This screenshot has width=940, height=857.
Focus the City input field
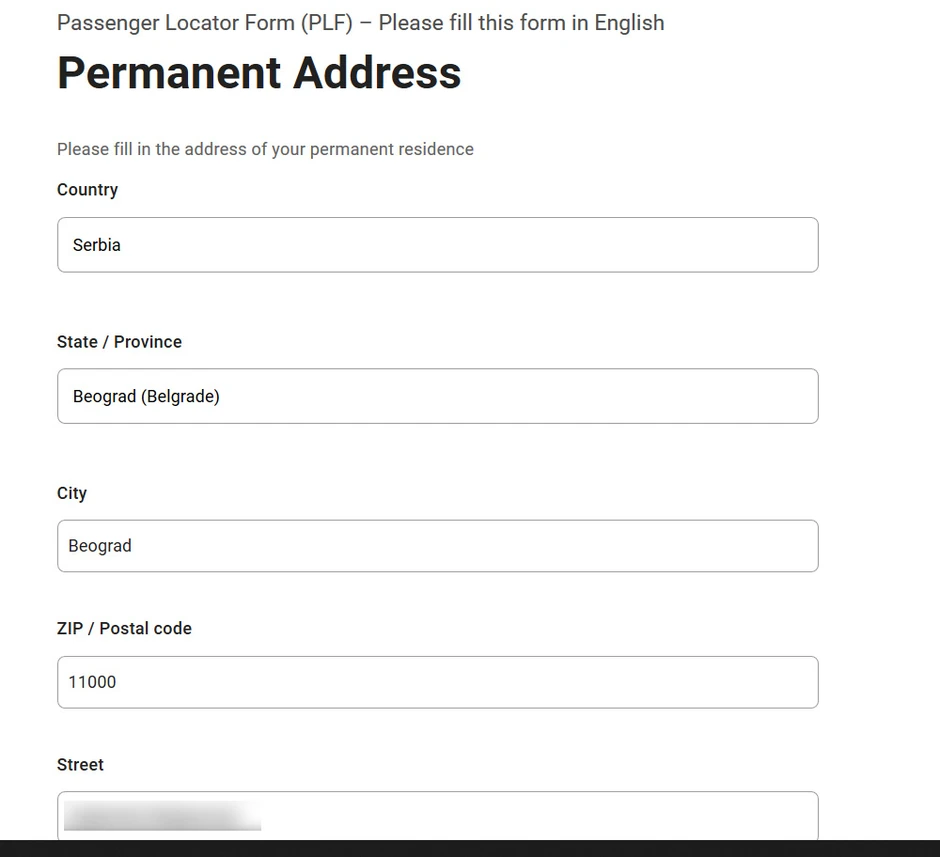tap(437, 546)
